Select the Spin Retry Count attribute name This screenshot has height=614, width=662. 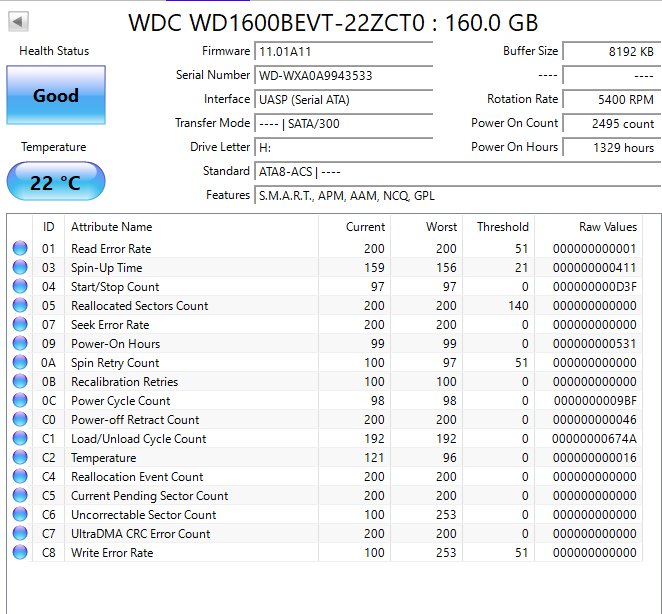pos(115,363)
